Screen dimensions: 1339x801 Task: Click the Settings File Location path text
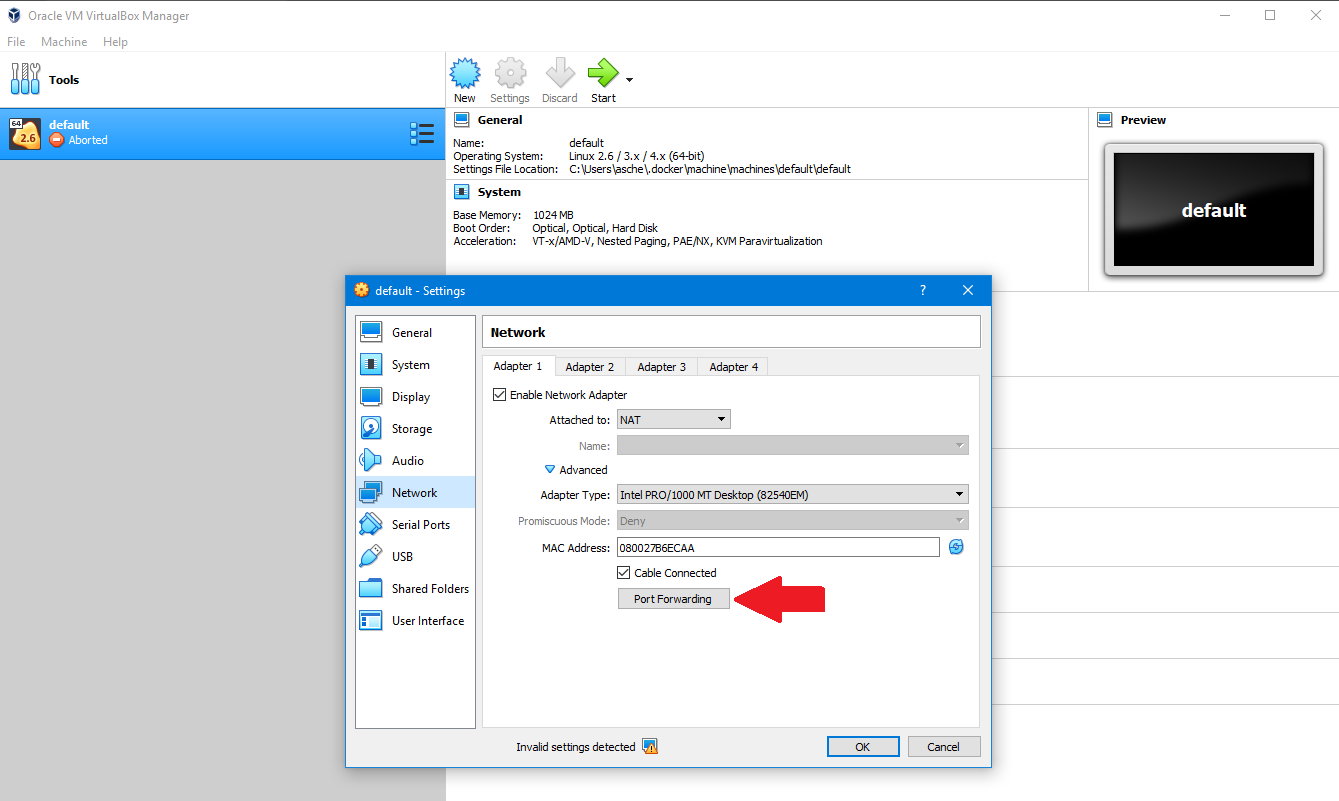pos(710,169)
